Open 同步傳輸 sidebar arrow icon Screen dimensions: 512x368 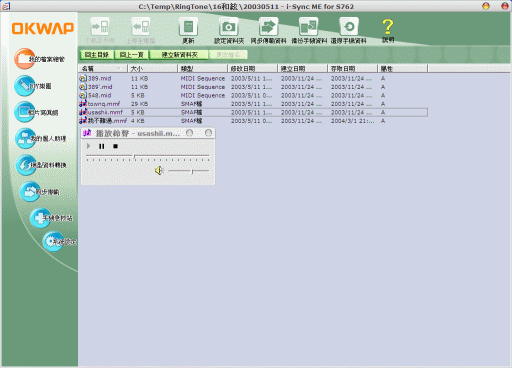pyautogui.click(x=30, y=191)
